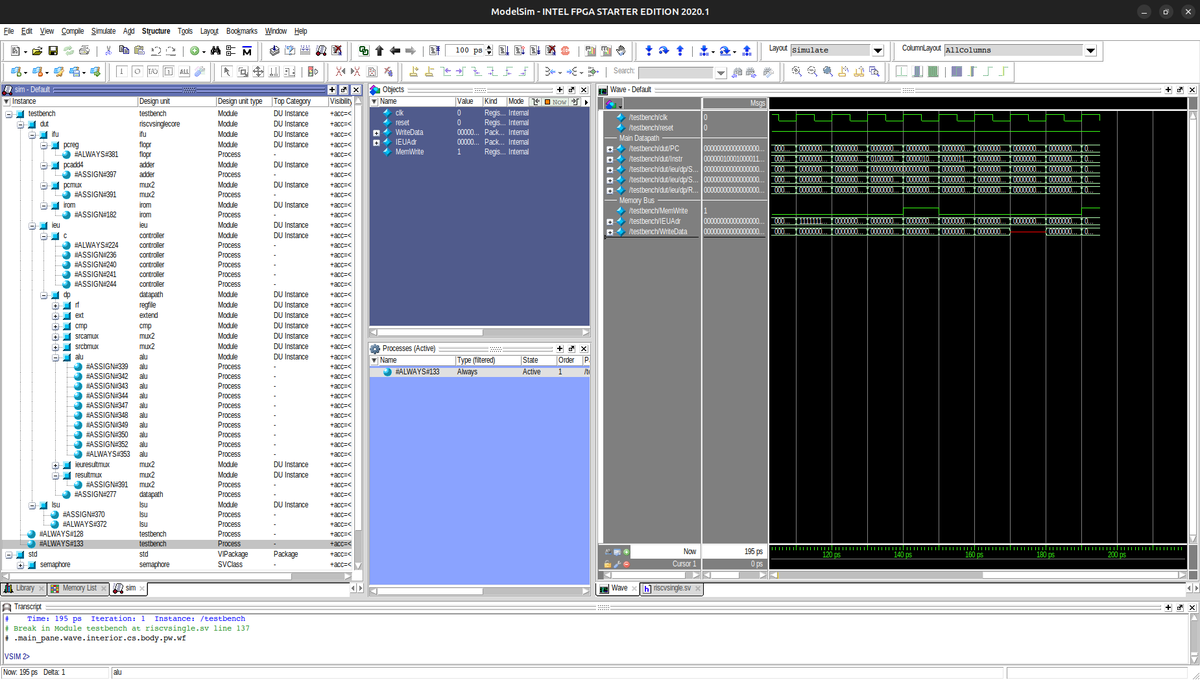The image size is (1200, 680).
Task: Open the Bookmarks menu
Action: [x=242, y=31]
